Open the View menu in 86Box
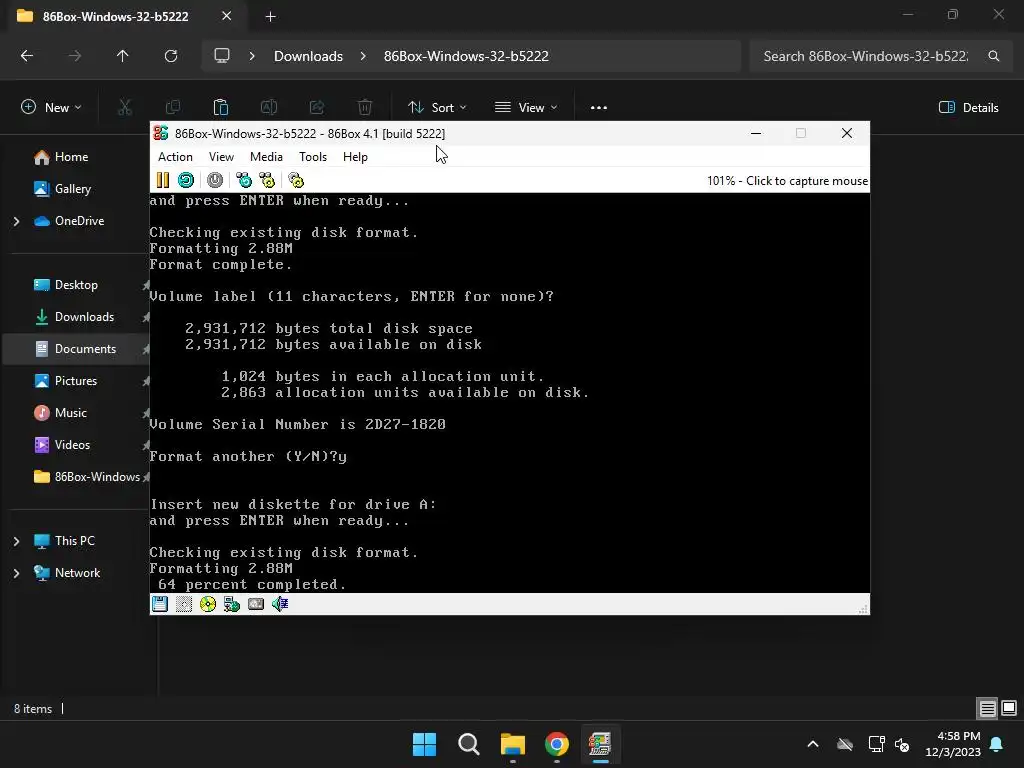 click(221, 157)
